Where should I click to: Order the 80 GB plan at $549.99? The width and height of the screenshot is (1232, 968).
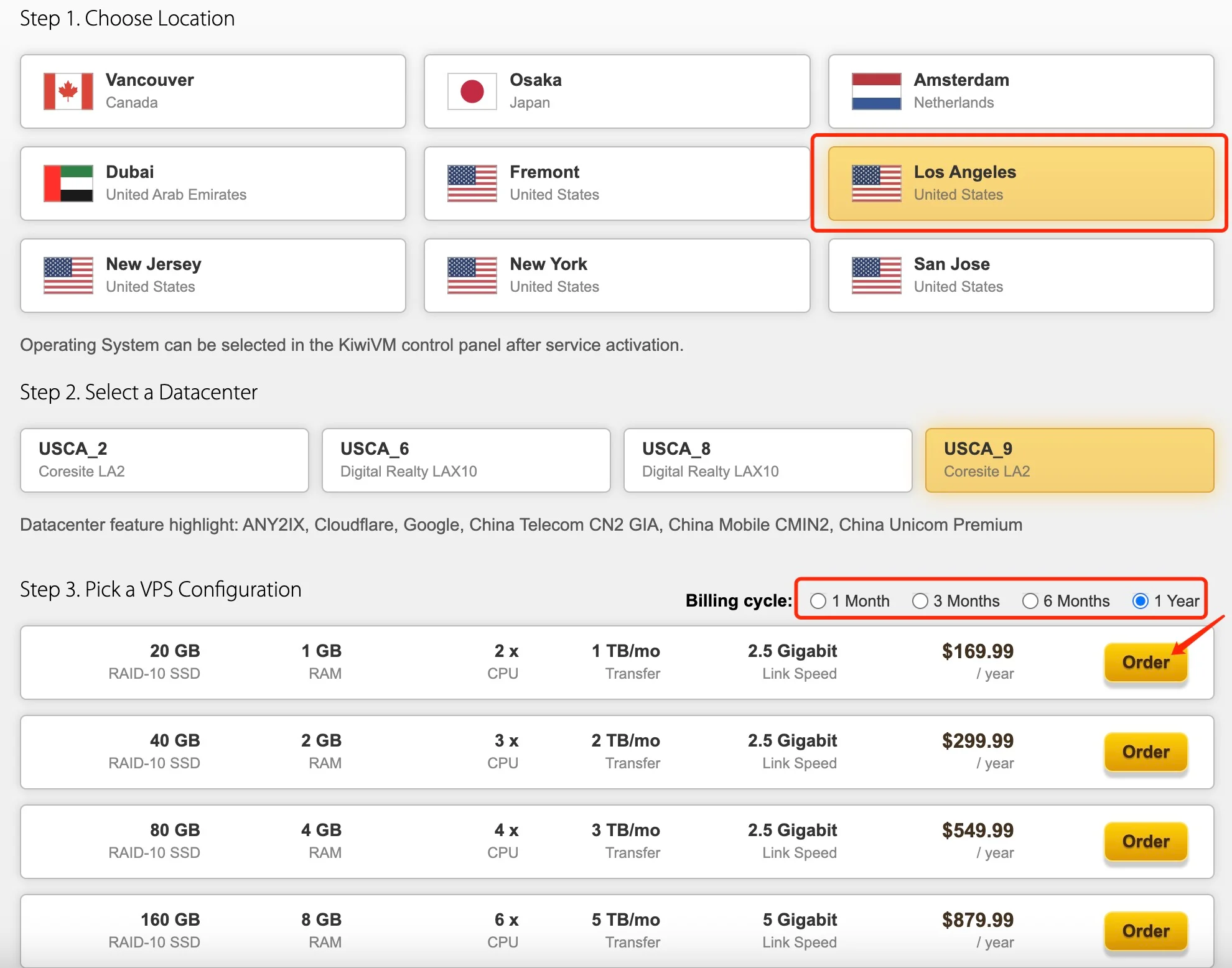(x=1146, y=842)
